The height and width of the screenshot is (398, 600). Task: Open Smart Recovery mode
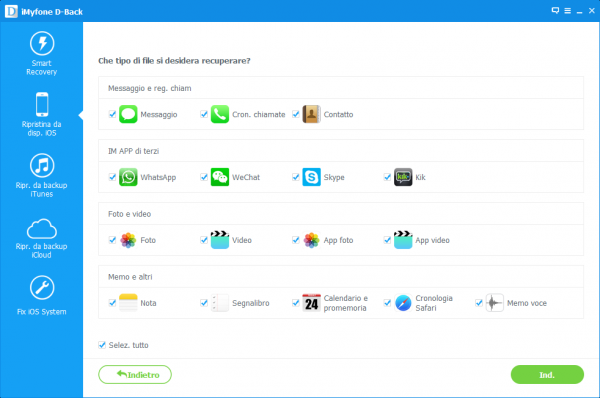(42, 54)
